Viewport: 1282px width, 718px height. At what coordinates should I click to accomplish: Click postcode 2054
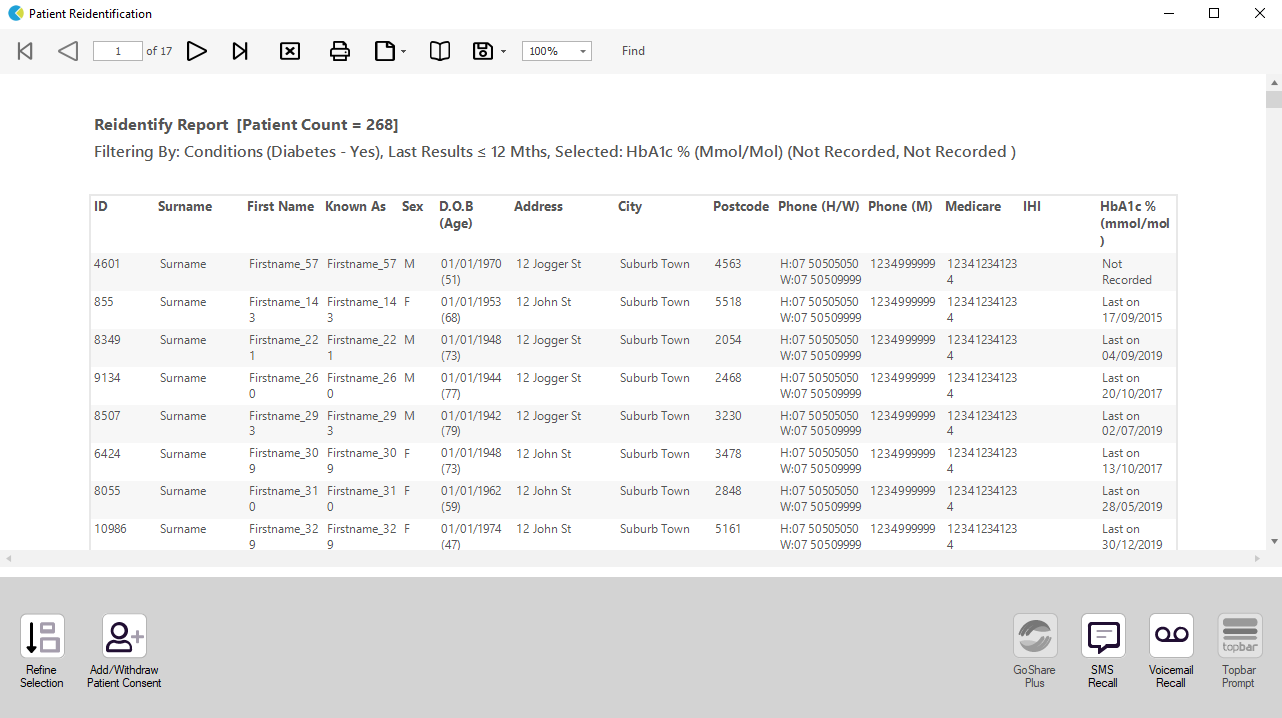(728, 340)
